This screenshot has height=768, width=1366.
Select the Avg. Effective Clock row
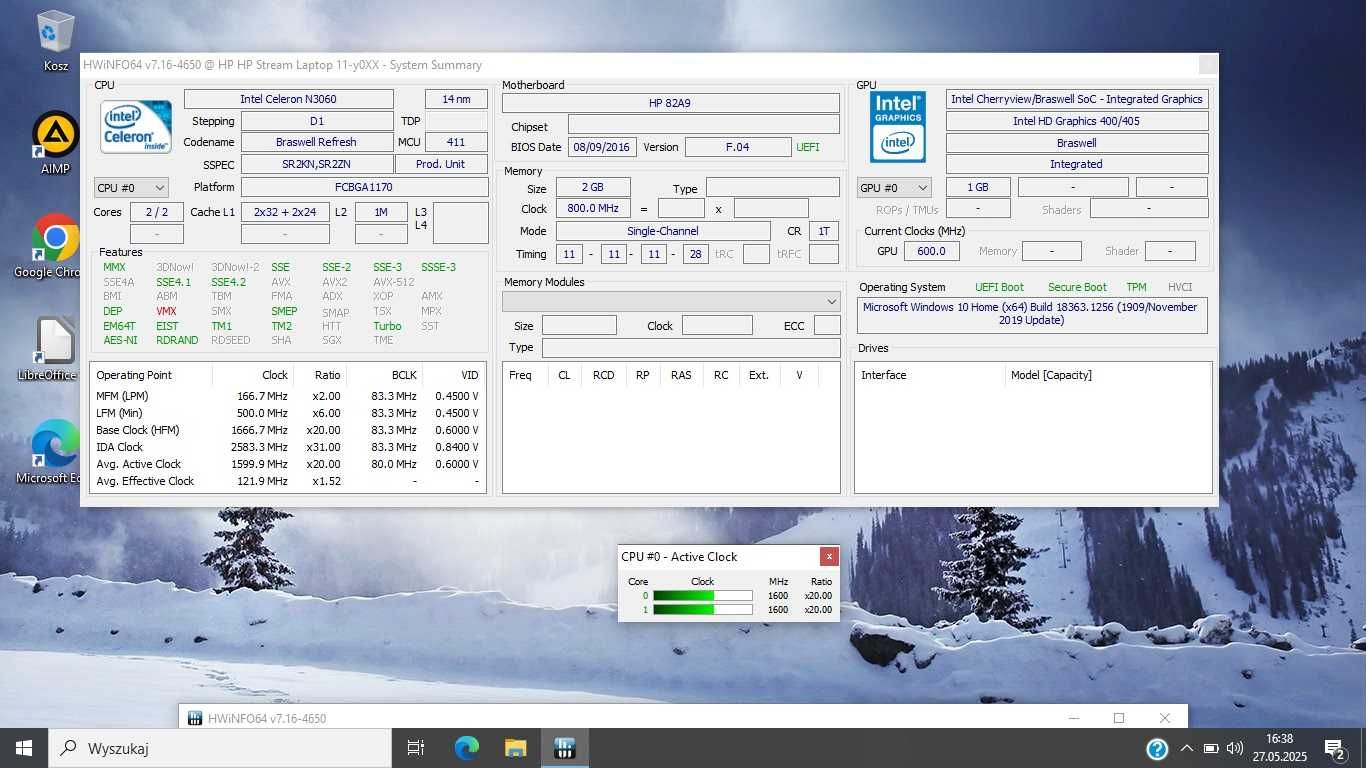[287, 481]
